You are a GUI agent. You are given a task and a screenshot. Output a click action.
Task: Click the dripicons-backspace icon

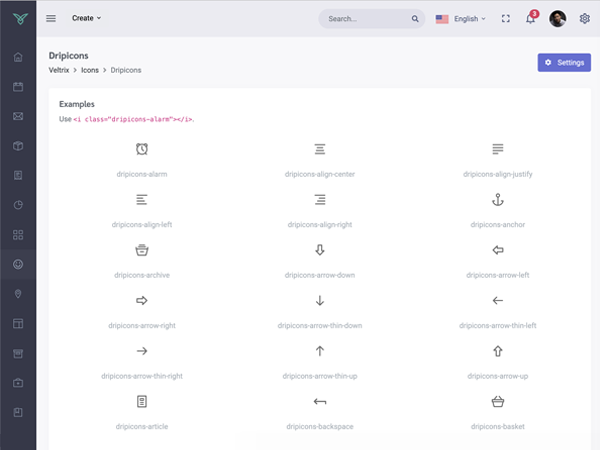[x=320, y=401]
